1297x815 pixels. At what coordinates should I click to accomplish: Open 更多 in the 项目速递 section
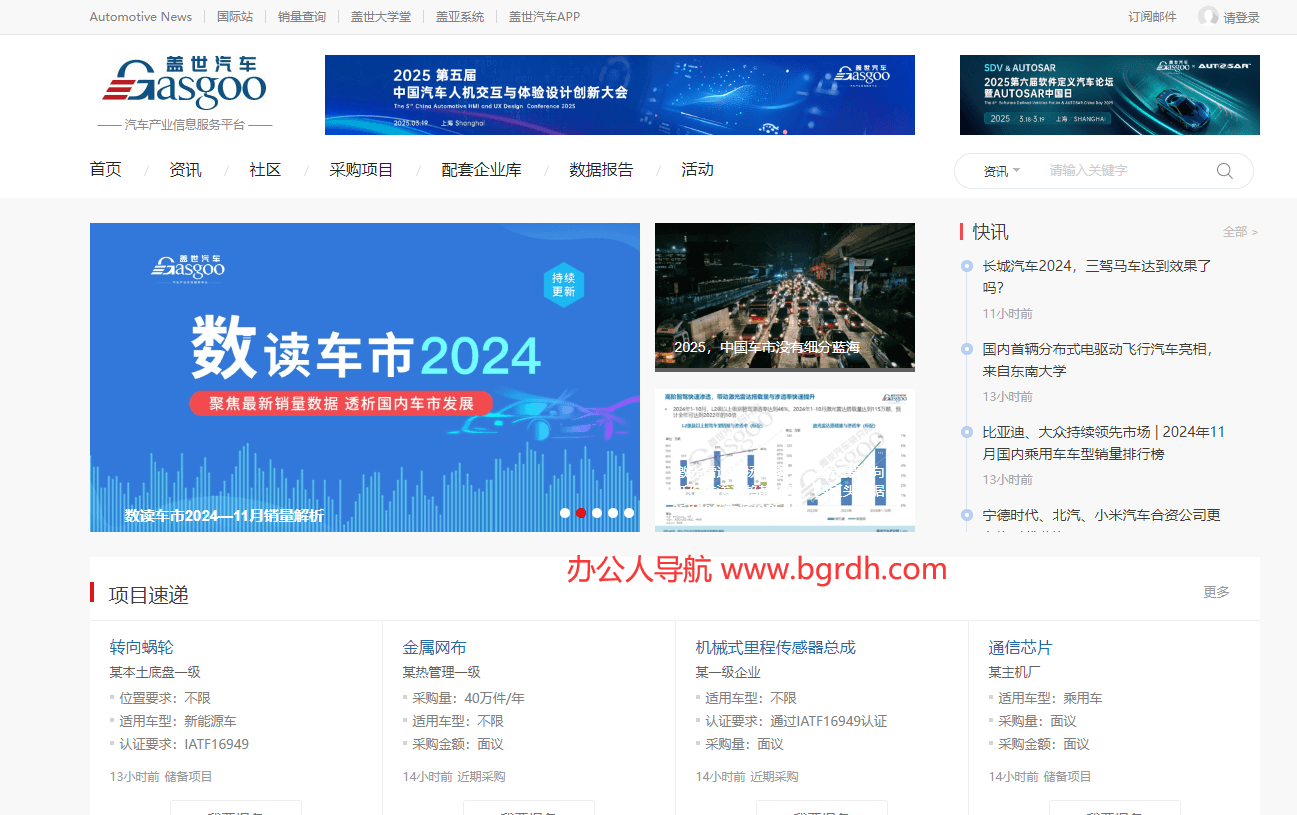coord(1216,592)
